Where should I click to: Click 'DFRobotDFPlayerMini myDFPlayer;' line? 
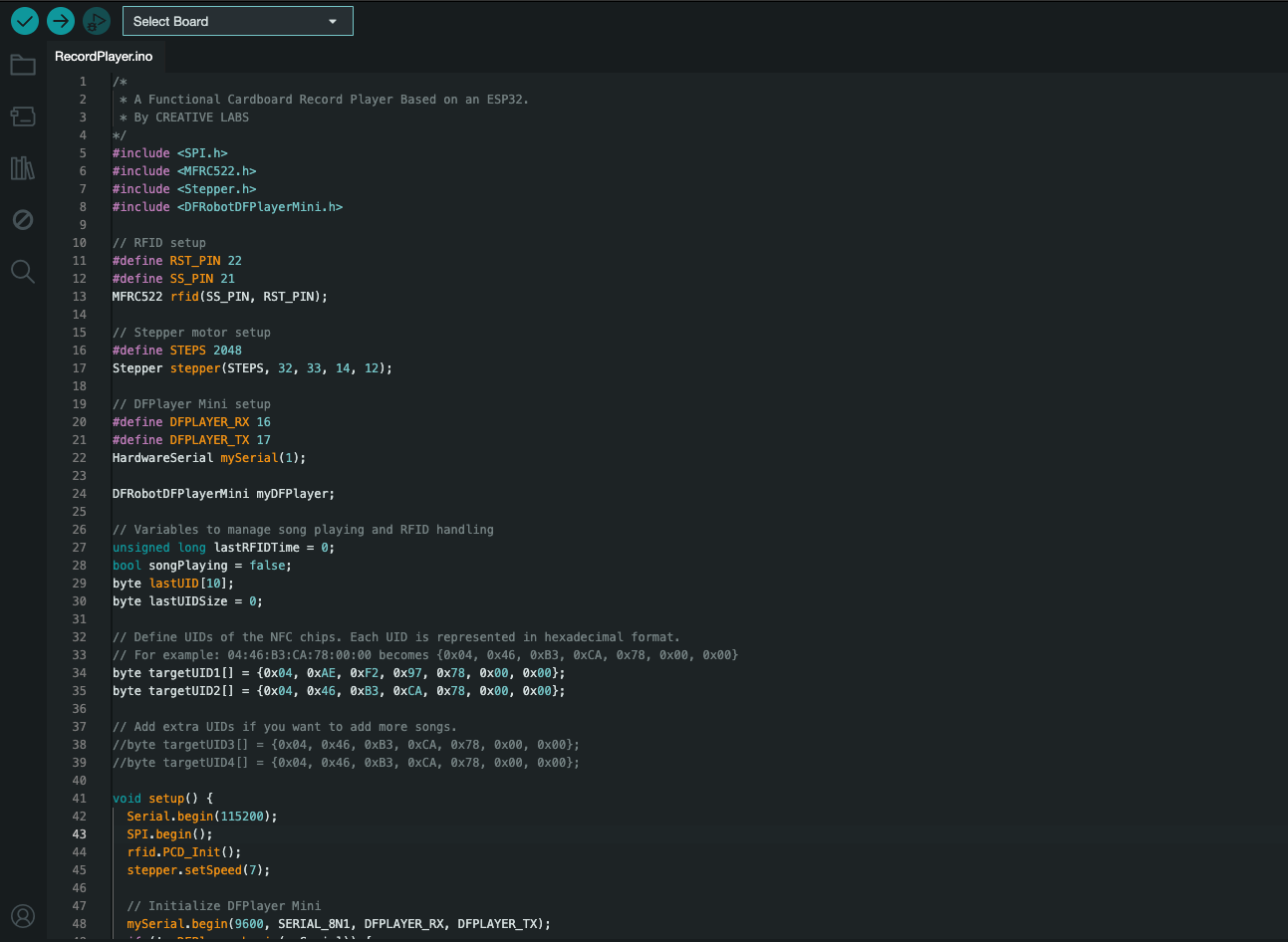click(223, 494)
